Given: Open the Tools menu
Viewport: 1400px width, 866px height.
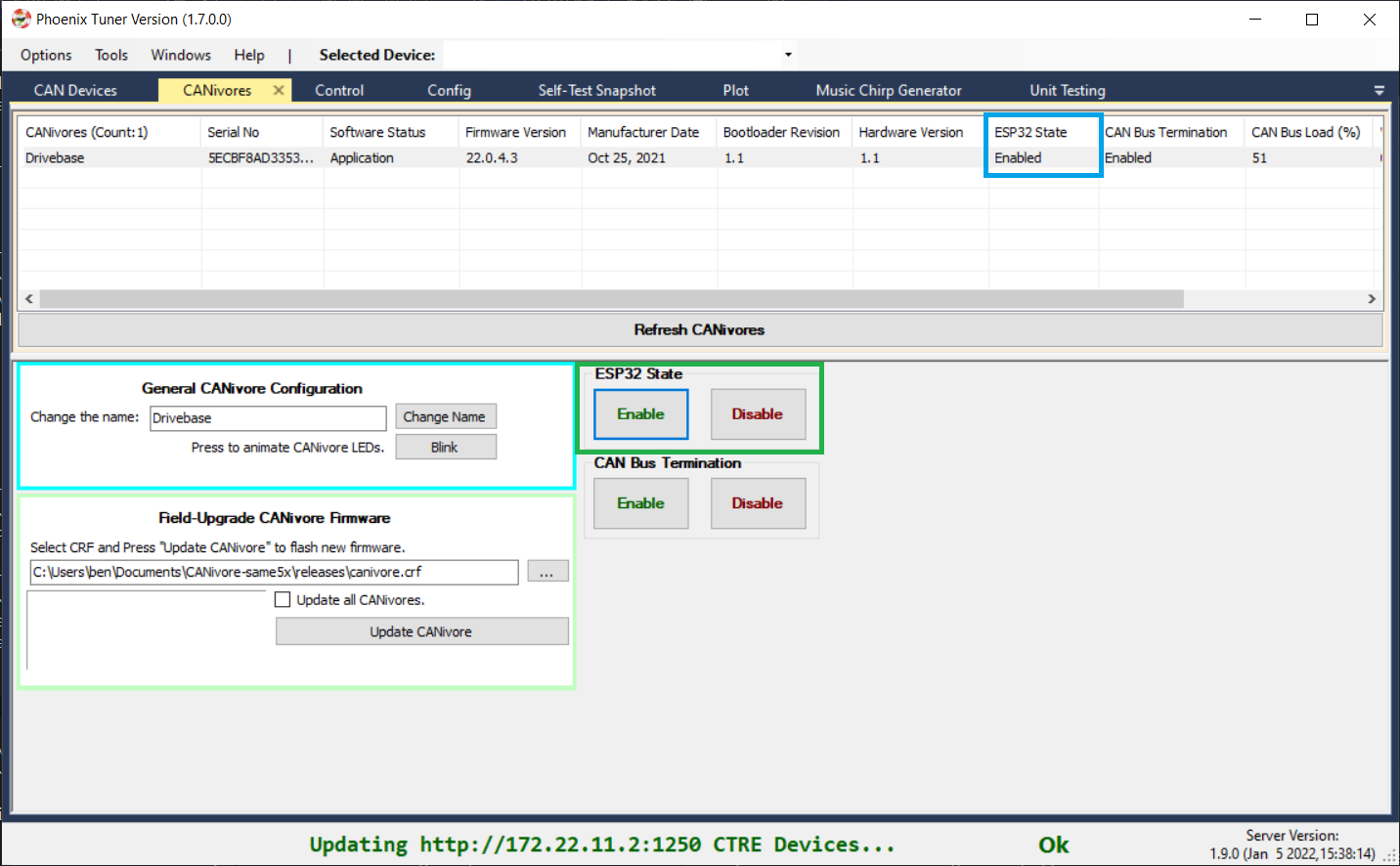Looking at the screenshot, I should (111, 55).
